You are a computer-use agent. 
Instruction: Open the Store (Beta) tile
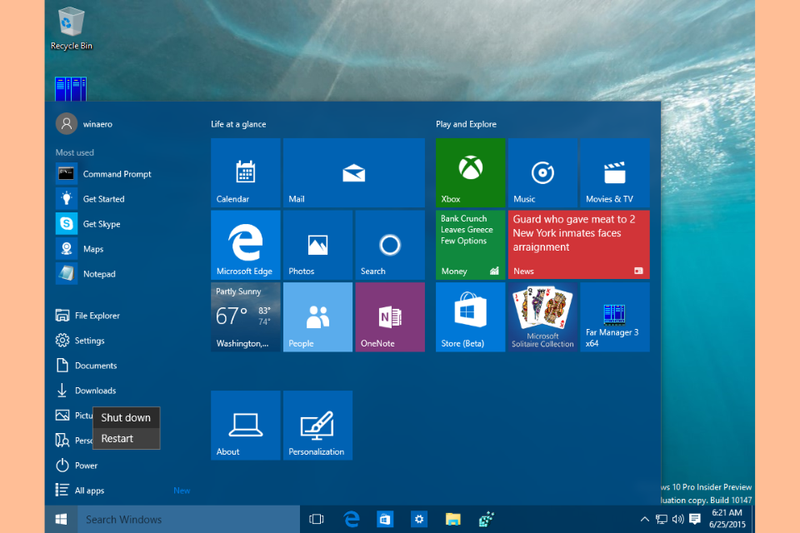coord(470,317)
